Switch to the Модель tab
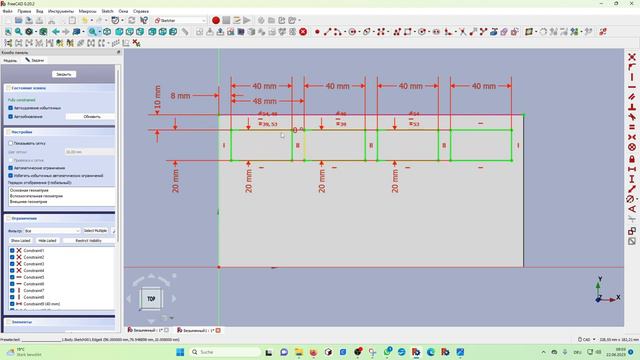 pyautogui.click(x=10, y=60)
